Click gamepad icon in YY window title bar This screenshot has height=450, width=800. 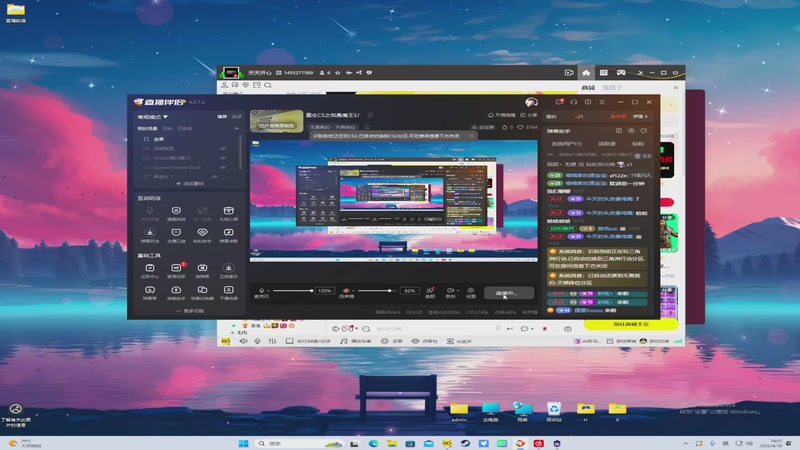pos(621,72)
